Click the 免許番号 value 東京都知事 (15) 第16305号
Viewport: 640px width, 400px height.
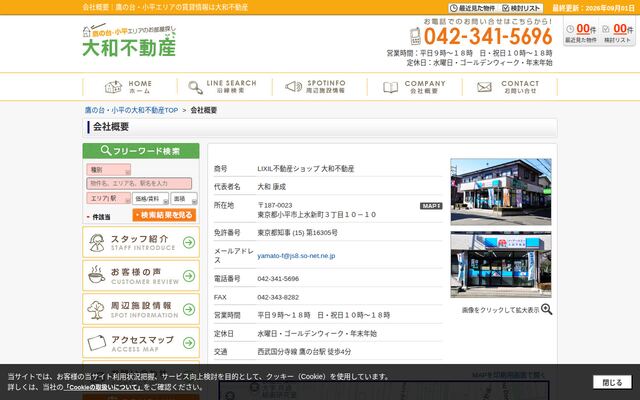click(297, 233)
